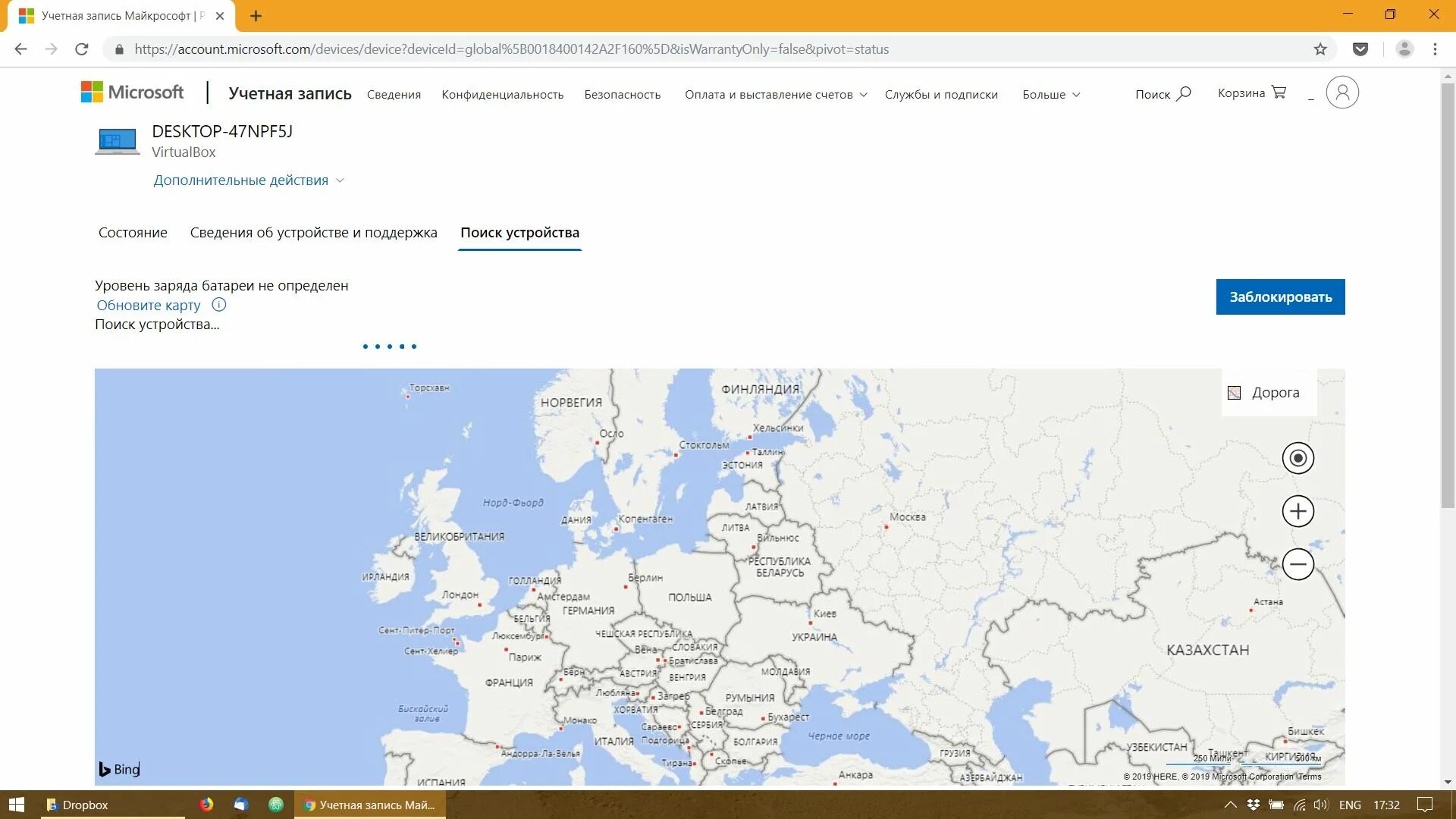Screen dimensions: 1456x819
Task: Open Firefox from taskbar
Action: pos(206,805)
